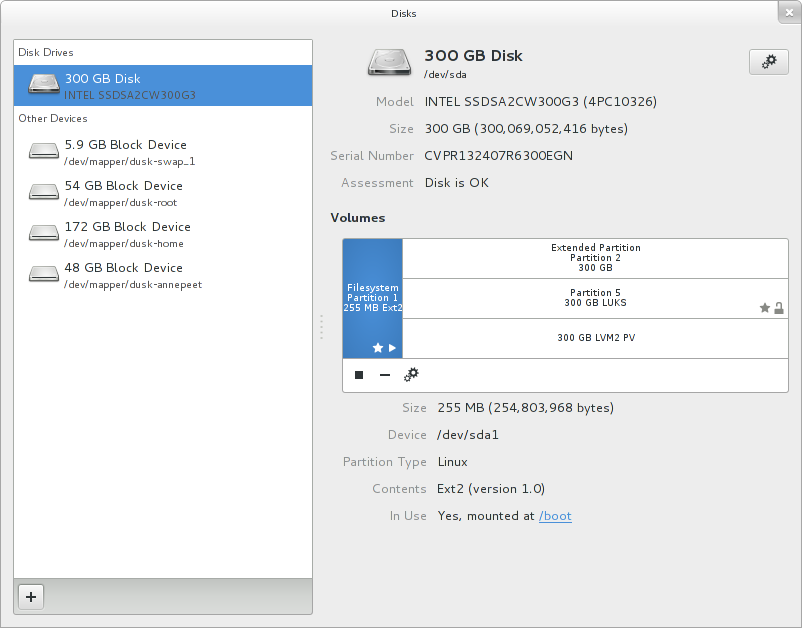Open disk options gear menu at top right

click(768, 62)
